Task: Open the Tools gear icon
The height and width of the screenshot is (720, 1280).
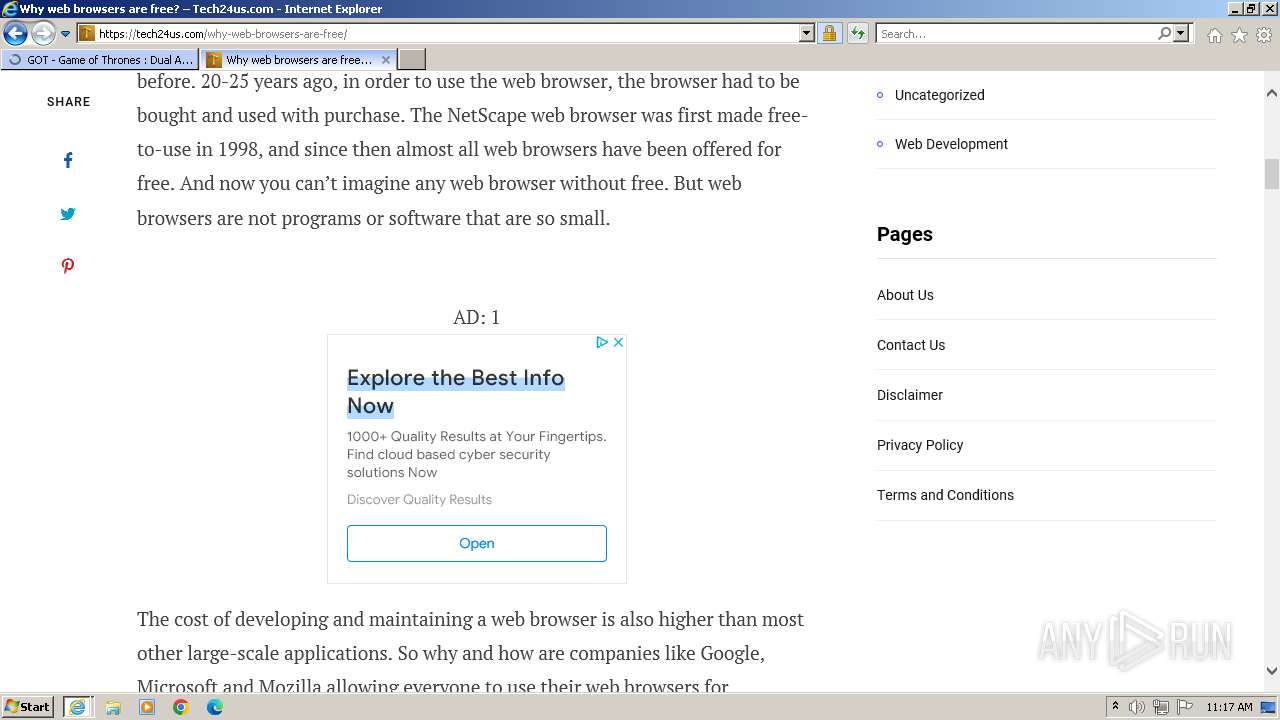Action: coord(1264,35)
